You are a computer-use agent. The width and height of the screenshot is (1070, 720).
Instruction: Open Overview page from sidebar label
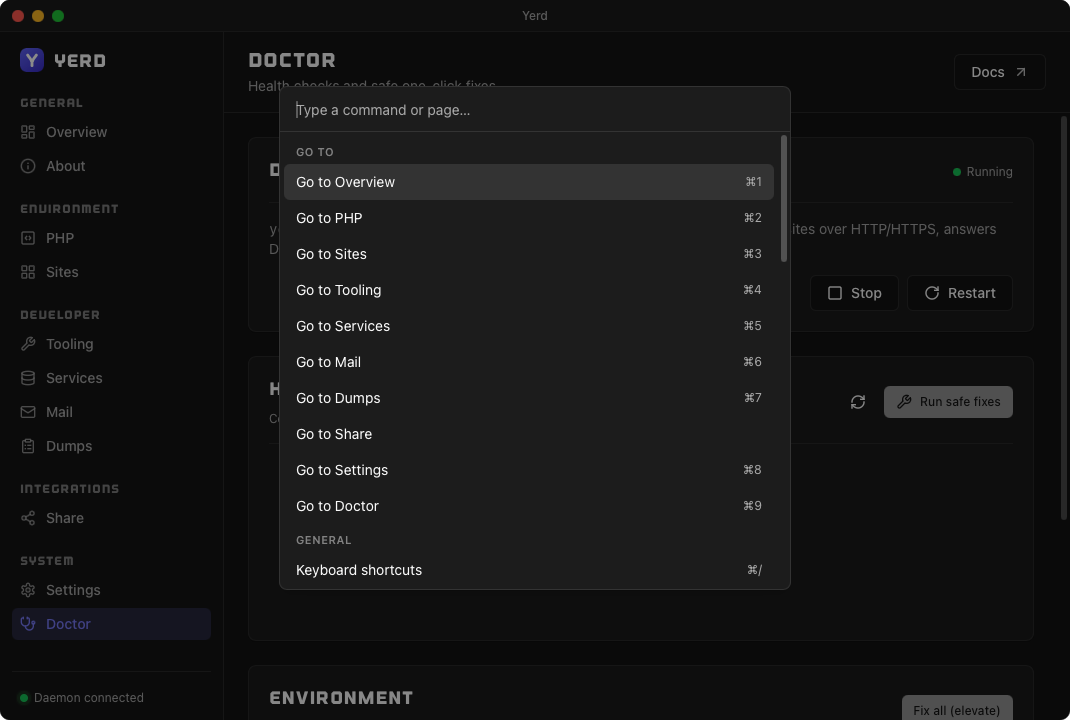pos(76,132)
